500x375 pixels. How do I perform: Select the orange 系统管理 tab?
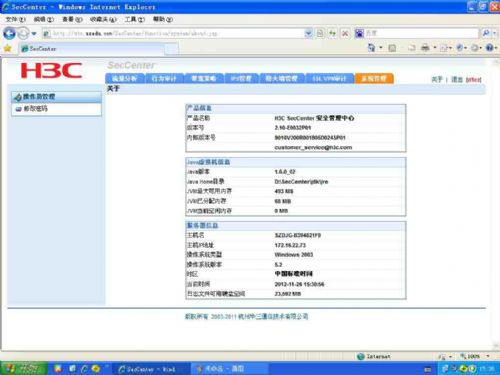(374, 79)
